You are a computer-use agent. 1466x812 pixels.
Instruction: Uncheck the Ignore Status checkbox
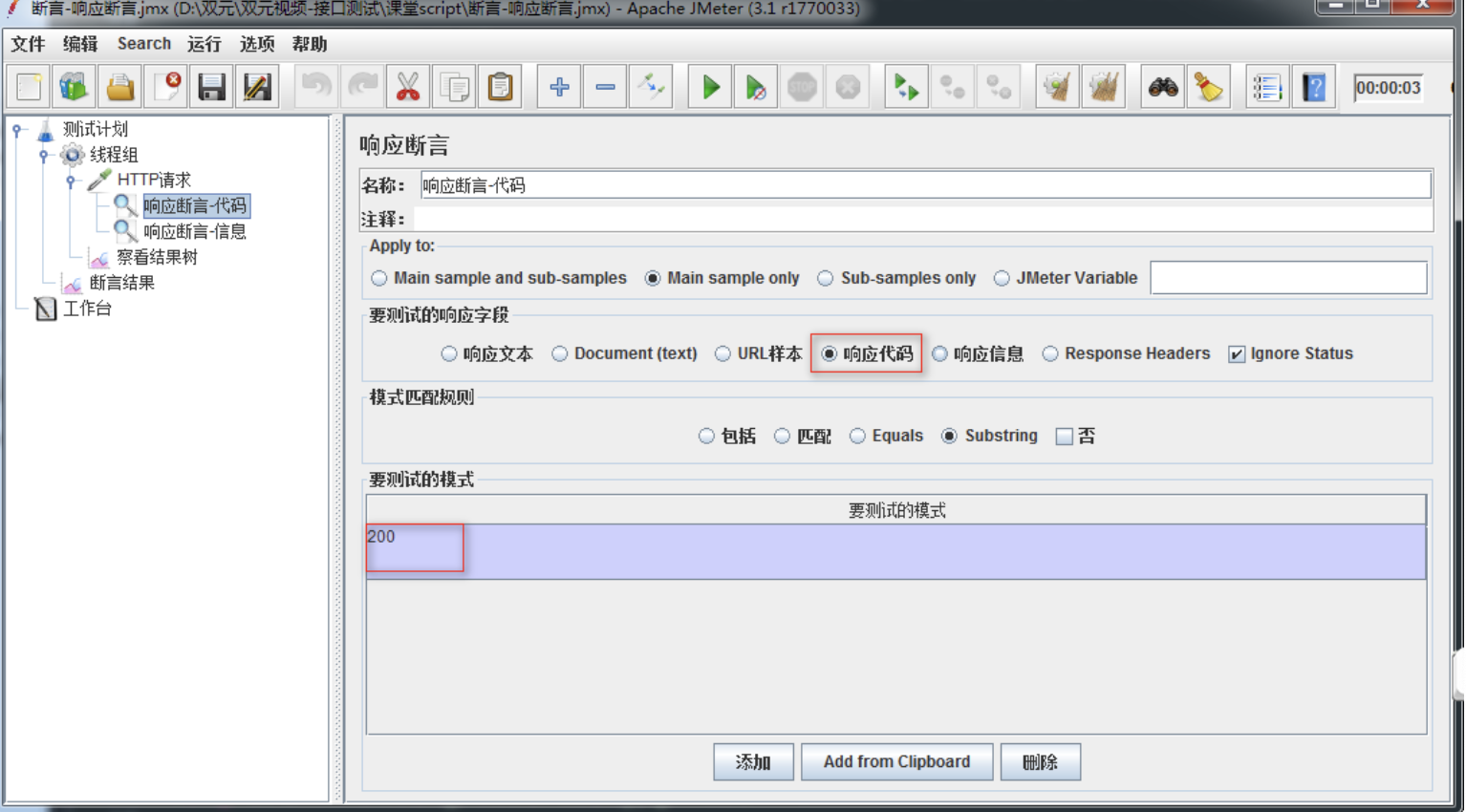point(1237,353)
